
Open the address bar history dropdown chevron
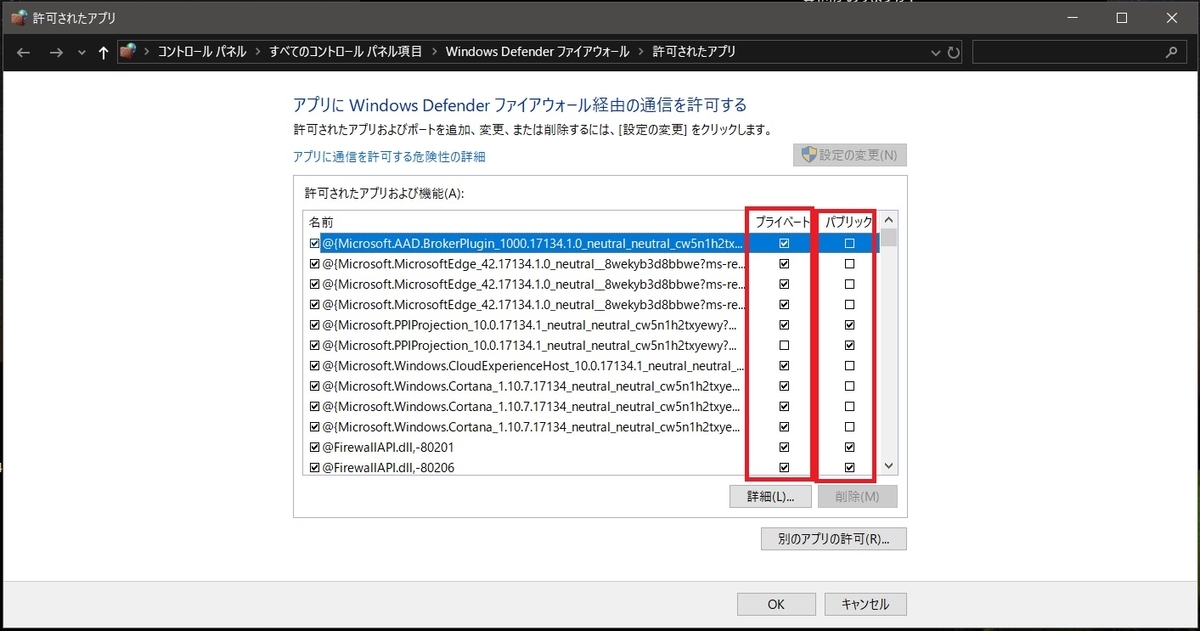[935, 52]
